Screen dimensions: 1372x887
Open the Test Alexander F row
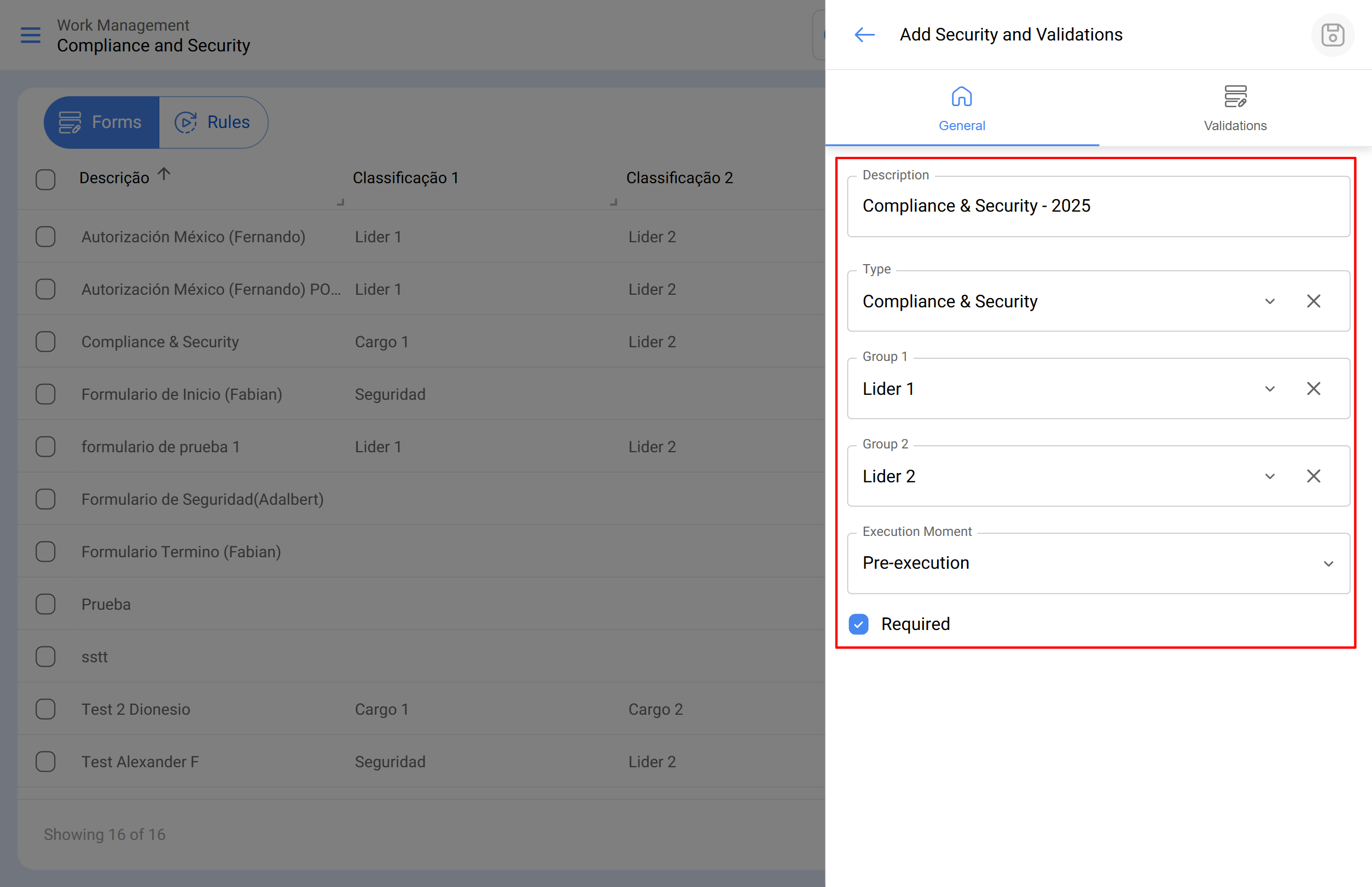(140, 762)
